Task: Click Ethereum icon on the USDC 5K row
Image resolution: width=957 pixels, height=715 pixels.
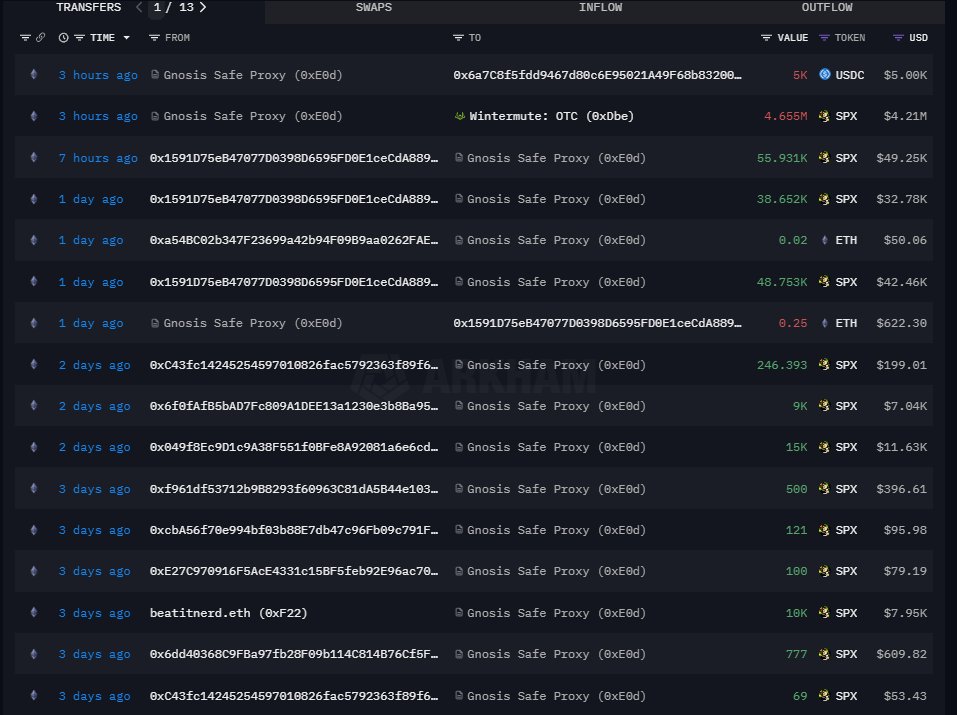Action: [x=34, y=74]
